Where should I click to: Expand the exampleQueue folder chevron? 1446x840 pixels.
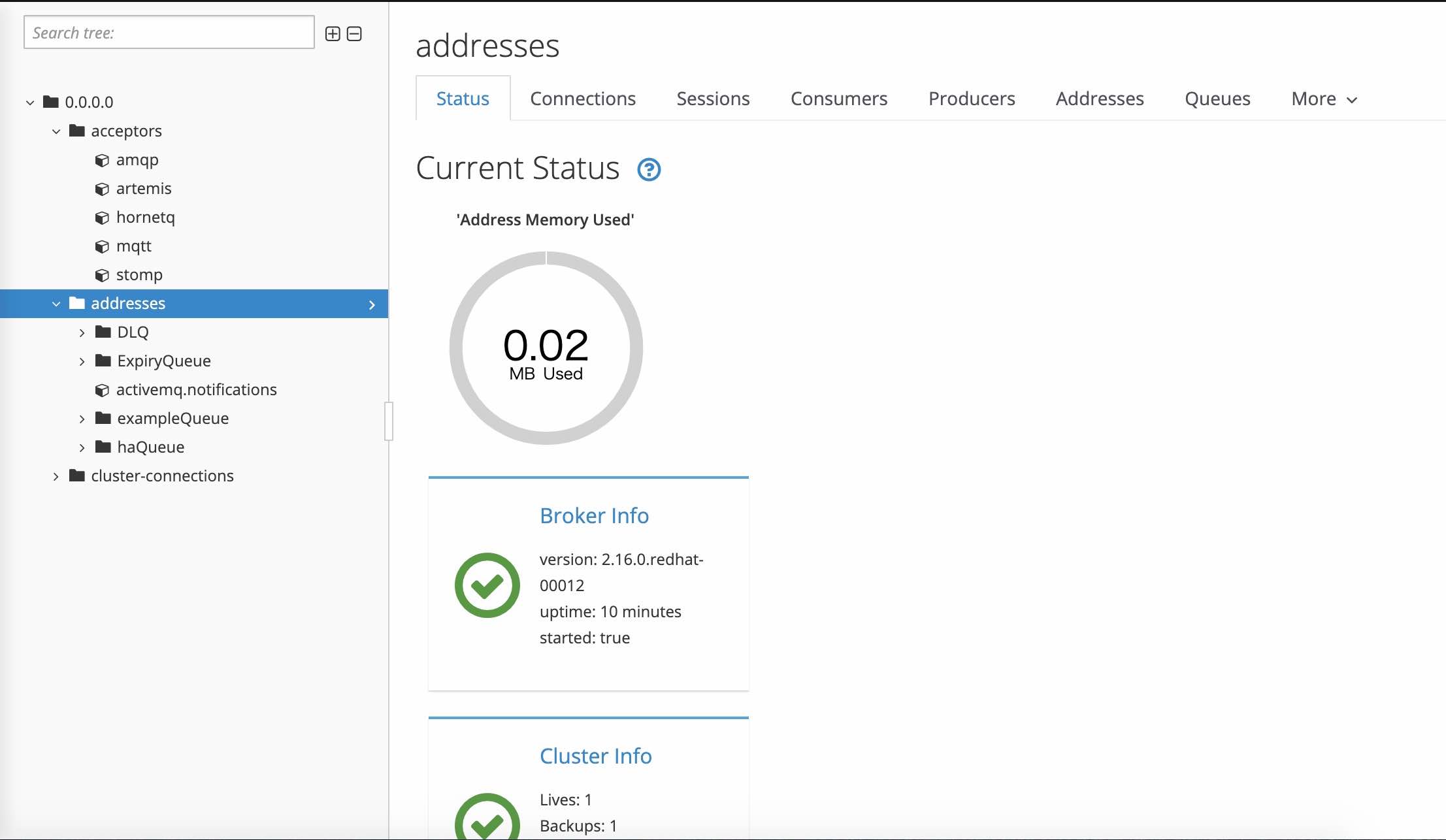point(82,419)
